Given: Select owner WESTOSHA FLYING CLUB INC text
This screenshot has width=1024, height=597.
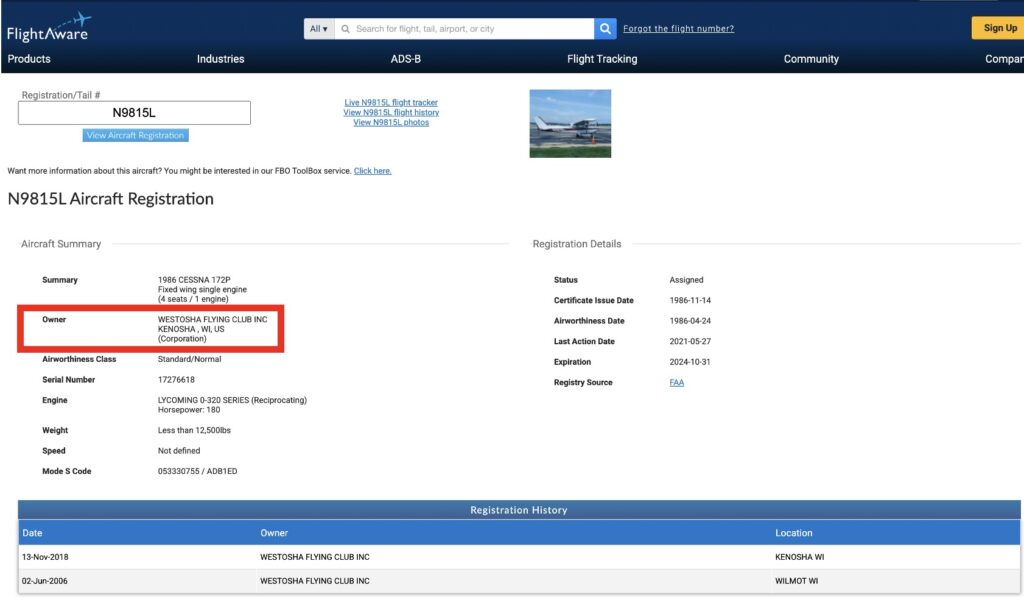Looking at the screenshot, I should tap(212, 319).
